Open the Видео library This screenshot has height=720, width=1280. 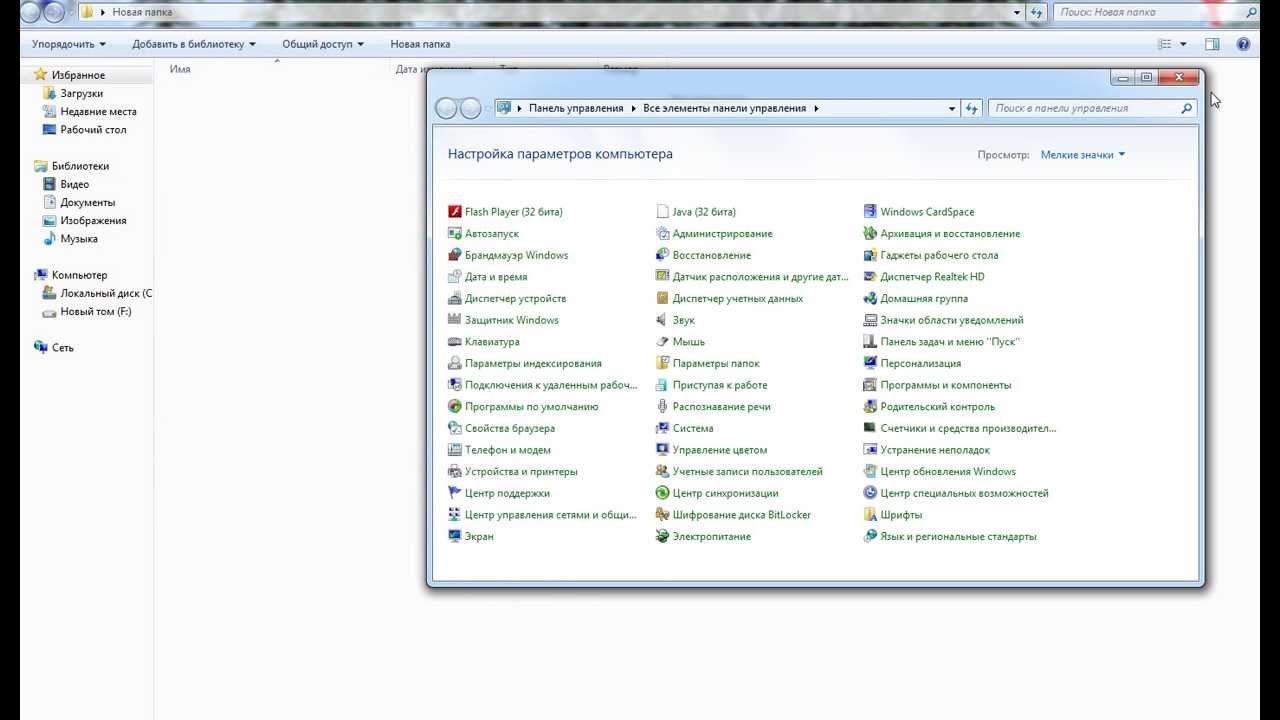pyautogui.click(x=74, y=185)
